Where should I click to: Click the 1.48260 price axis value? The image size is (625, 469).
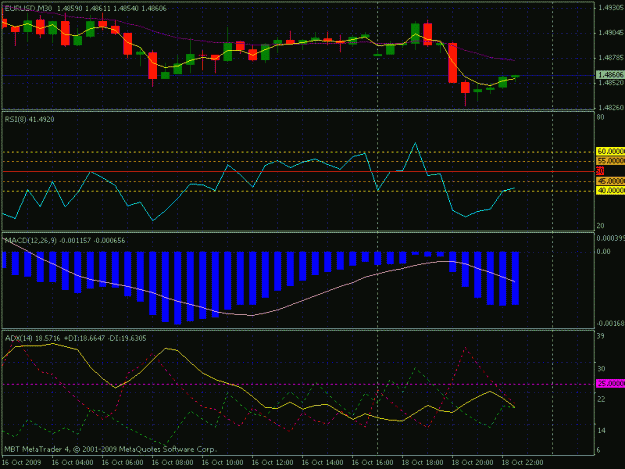(611, 108)
